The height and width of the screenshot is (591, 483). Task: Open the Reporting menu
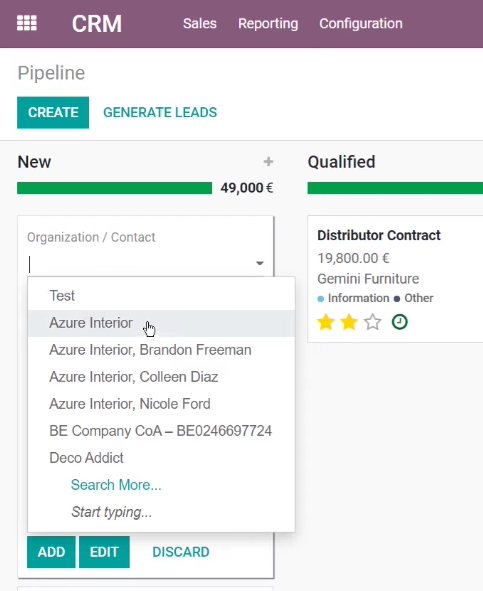pos(268,23)
